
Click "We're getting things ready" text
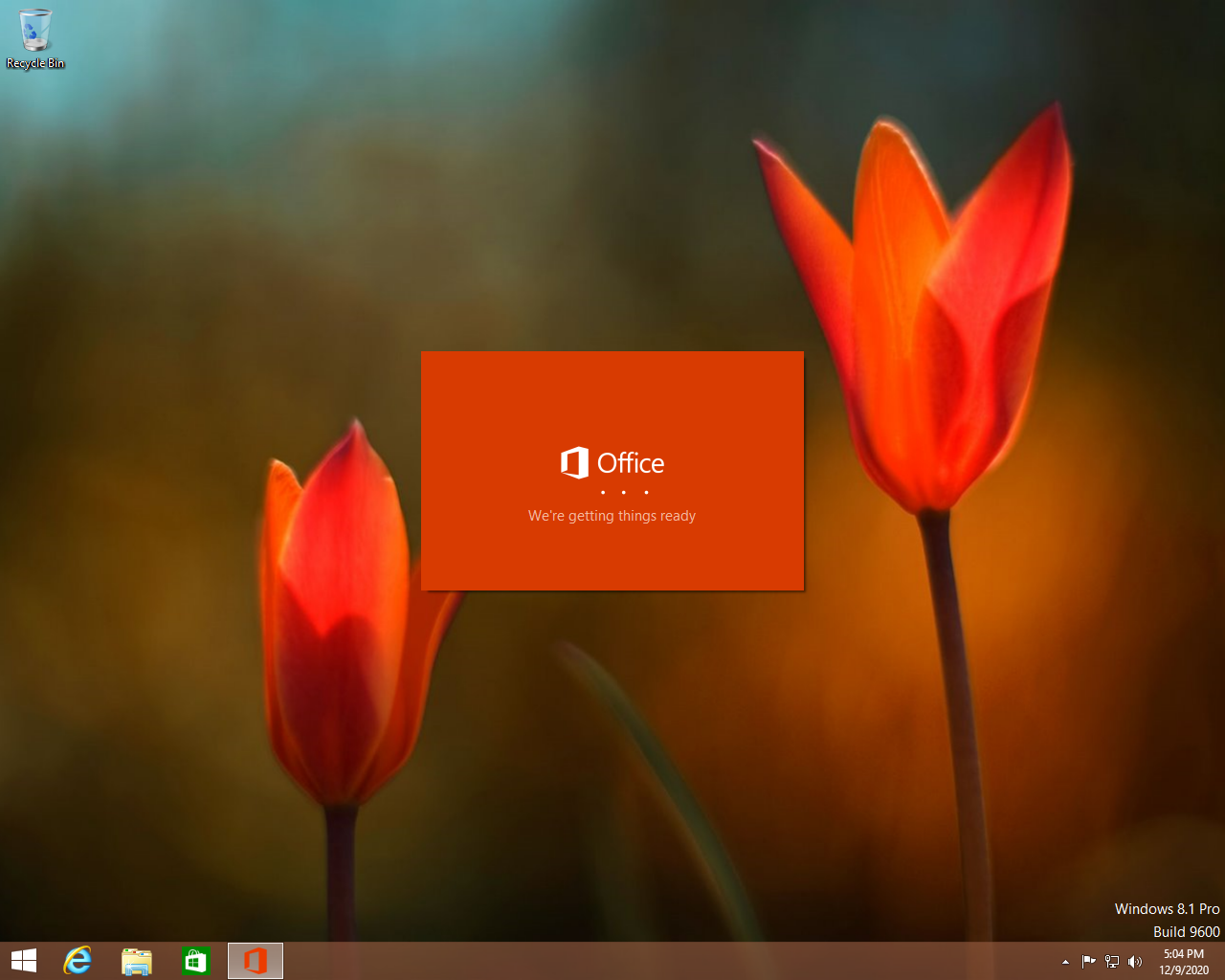coord(612,516)
